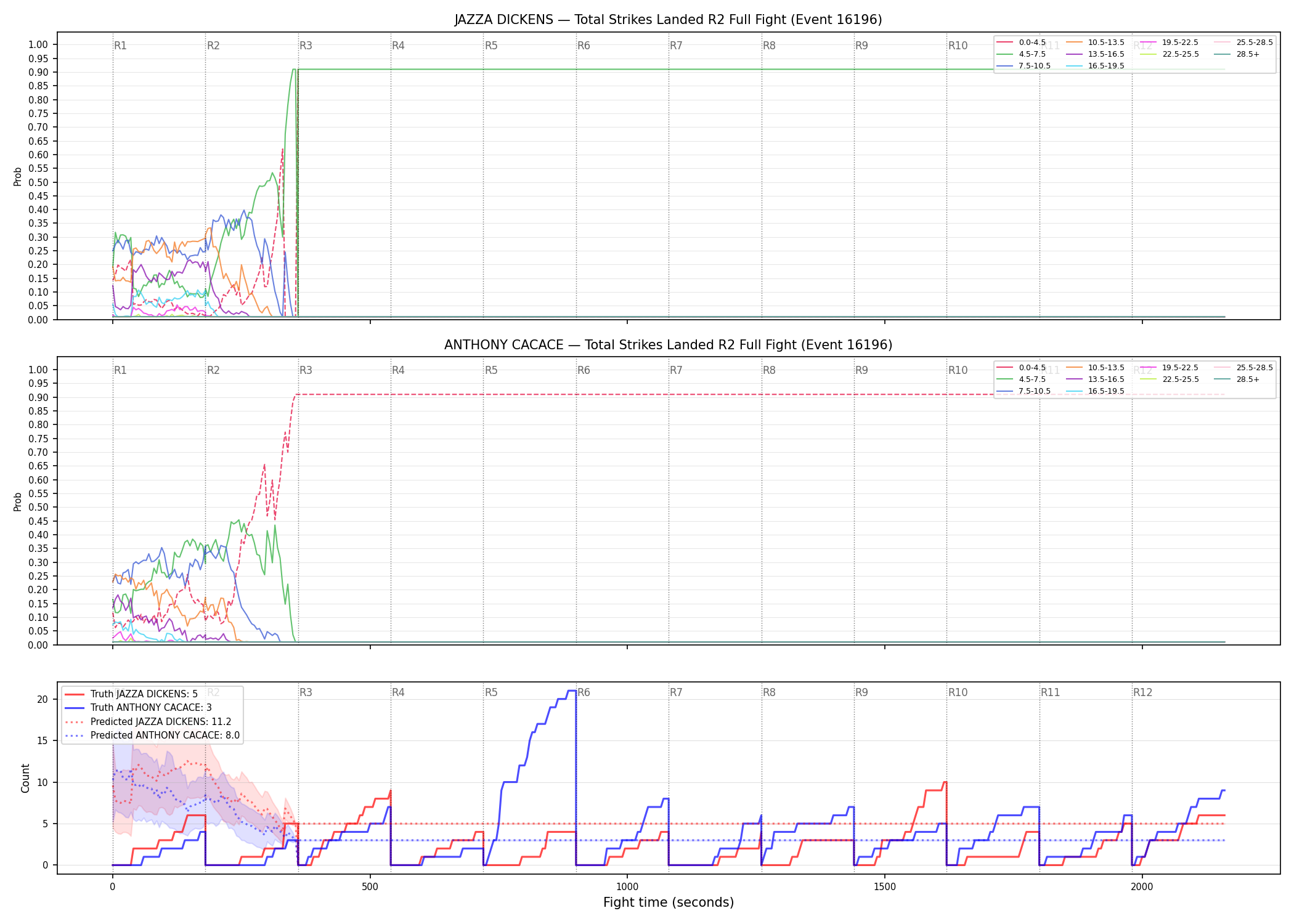Click the R12 round marker in bottom chart
The image size is (1294, 924).
(x=1142, y=692)
